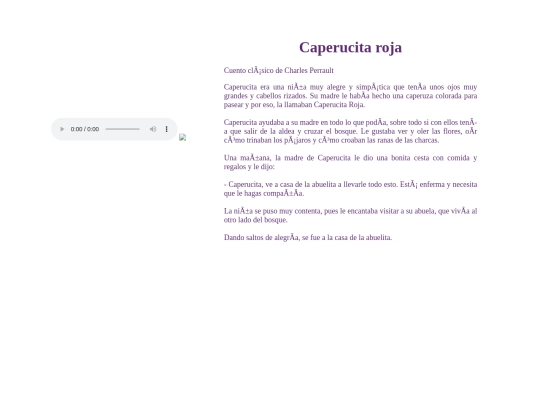This screenshot has height=405, width=540.
Task: Mute the audio player volume icon
Action: [x=153, y=129]
